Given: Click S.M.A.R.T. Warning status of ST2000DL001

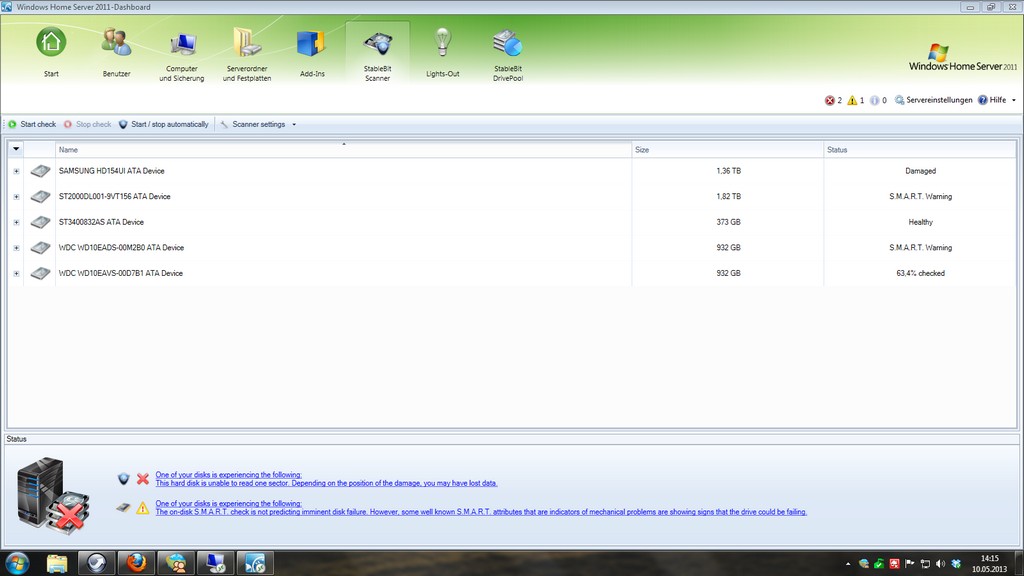Looking at the screenshot, I should 920,197.
